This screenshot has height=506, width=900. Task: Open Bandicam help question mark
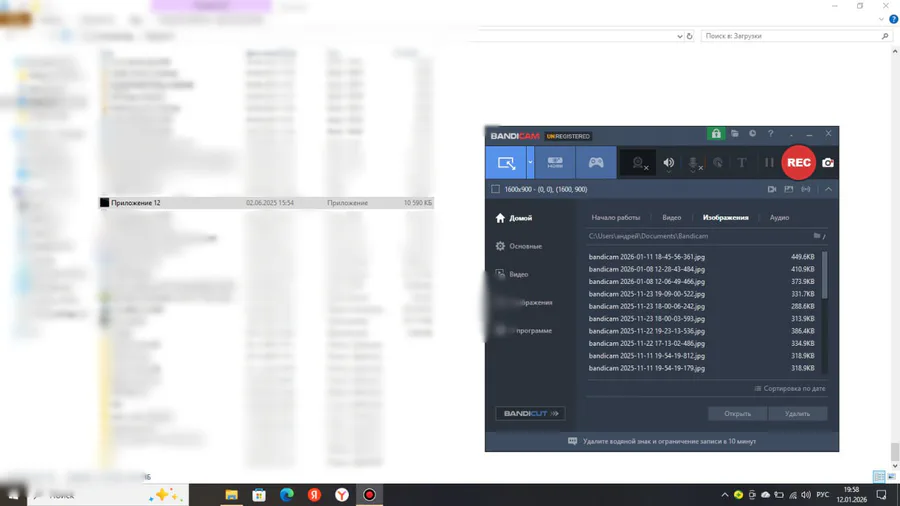(x=771, y=134)
